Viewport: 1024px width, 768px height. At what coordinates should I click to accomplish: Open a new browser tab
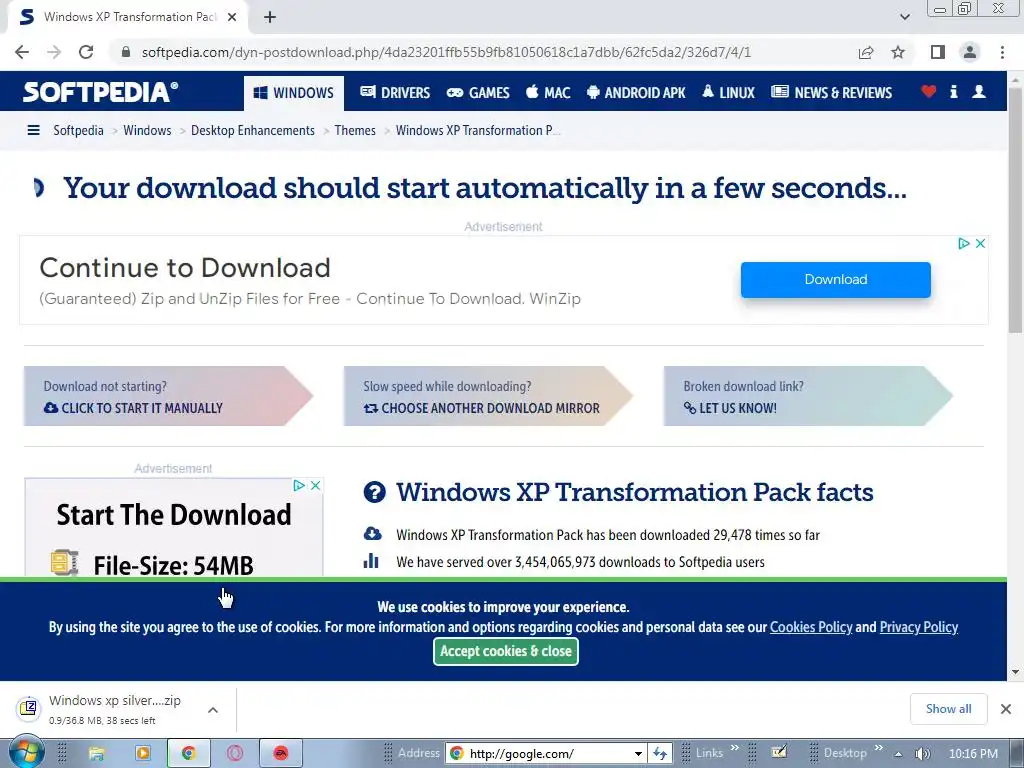tap(270, 17)
